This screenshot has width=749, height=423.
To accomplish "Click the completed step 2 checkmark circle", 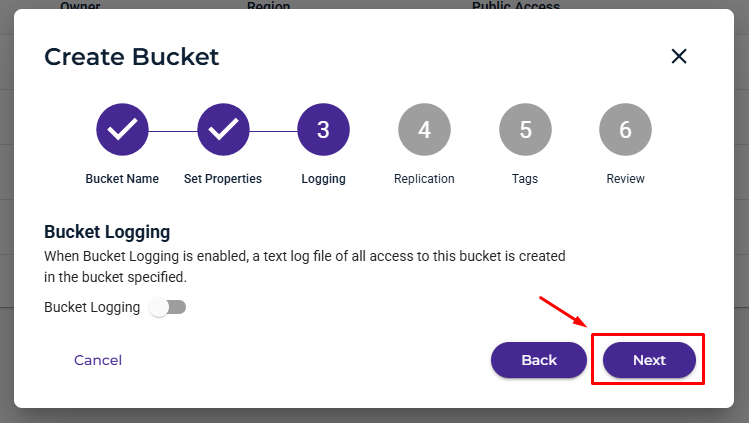I will [x=223, y=130].
